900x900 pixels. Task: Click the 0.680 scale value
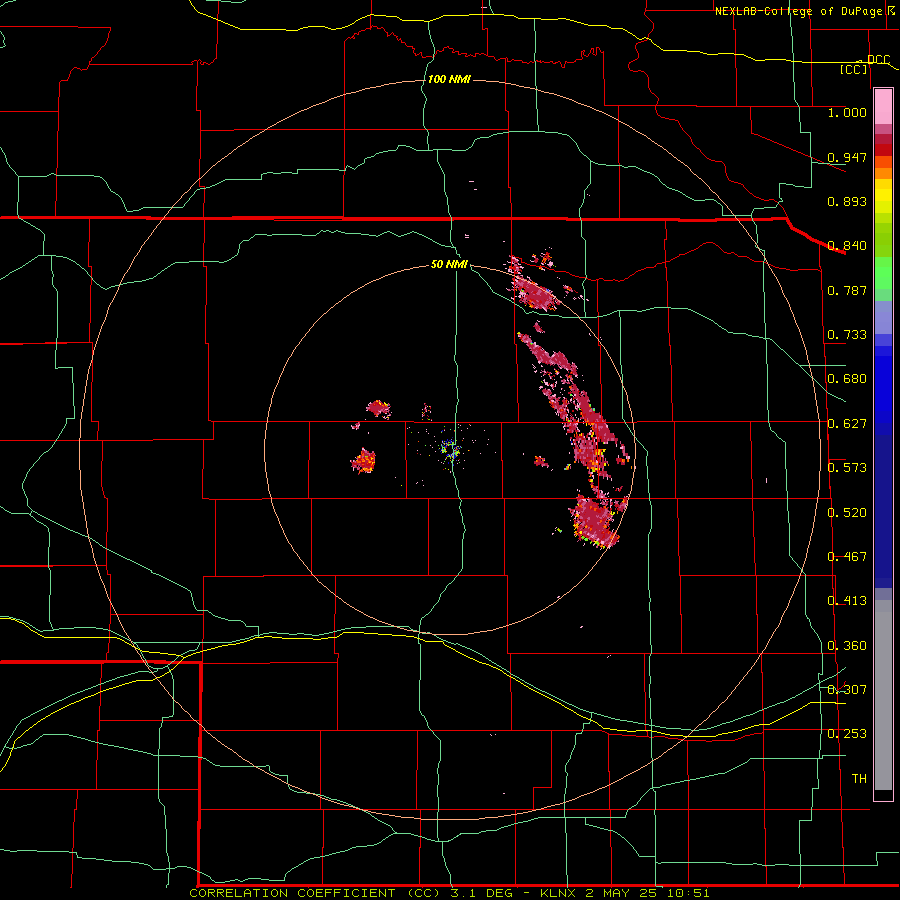click(x=847, y=379)
